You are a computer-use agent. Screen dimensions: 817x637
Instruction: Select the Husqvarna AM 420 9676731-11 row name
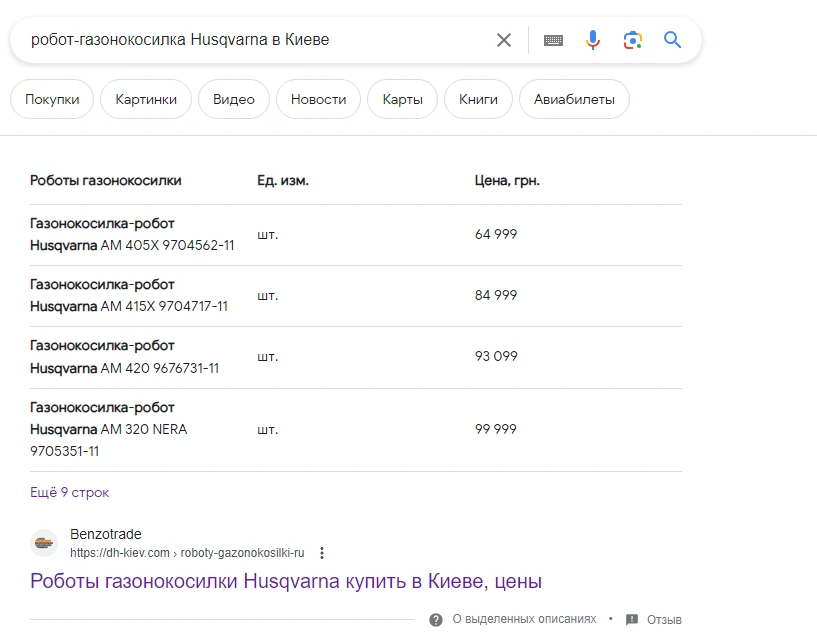click(125, 357)
